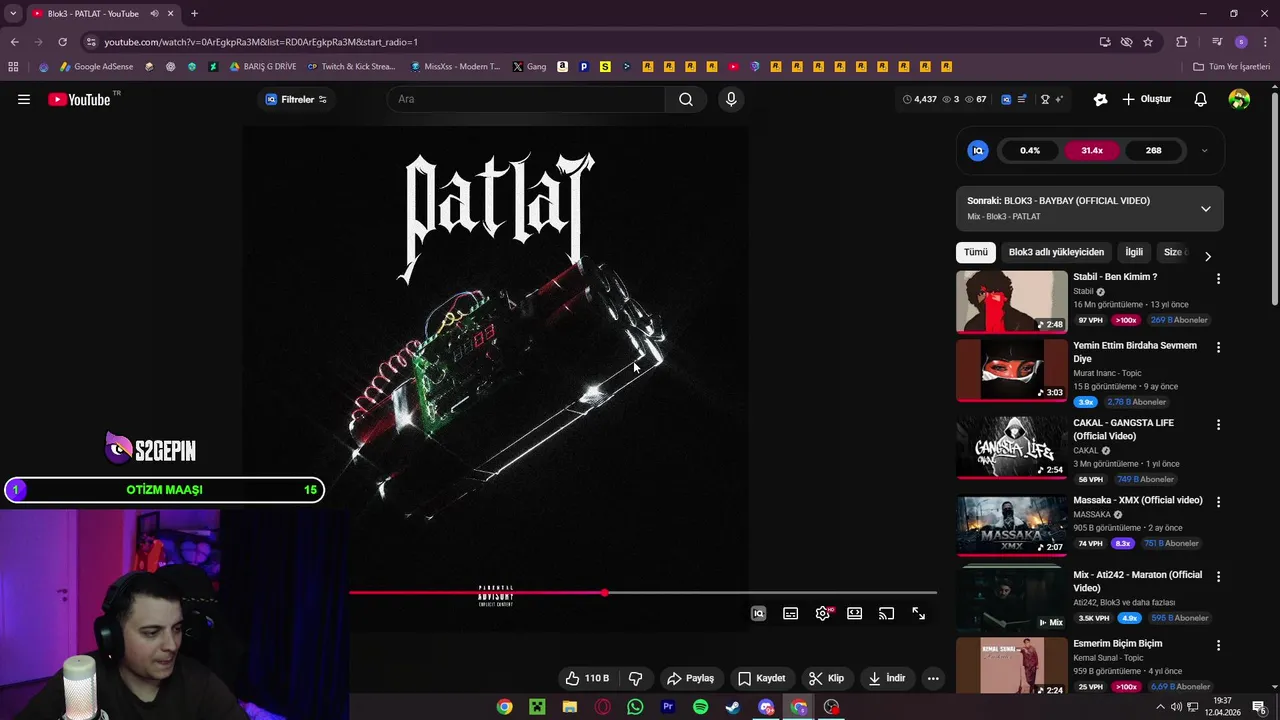This screenshot has height=720, width=1280.
Task: Start voice search with the microphone icon
Action: [731, 99]
